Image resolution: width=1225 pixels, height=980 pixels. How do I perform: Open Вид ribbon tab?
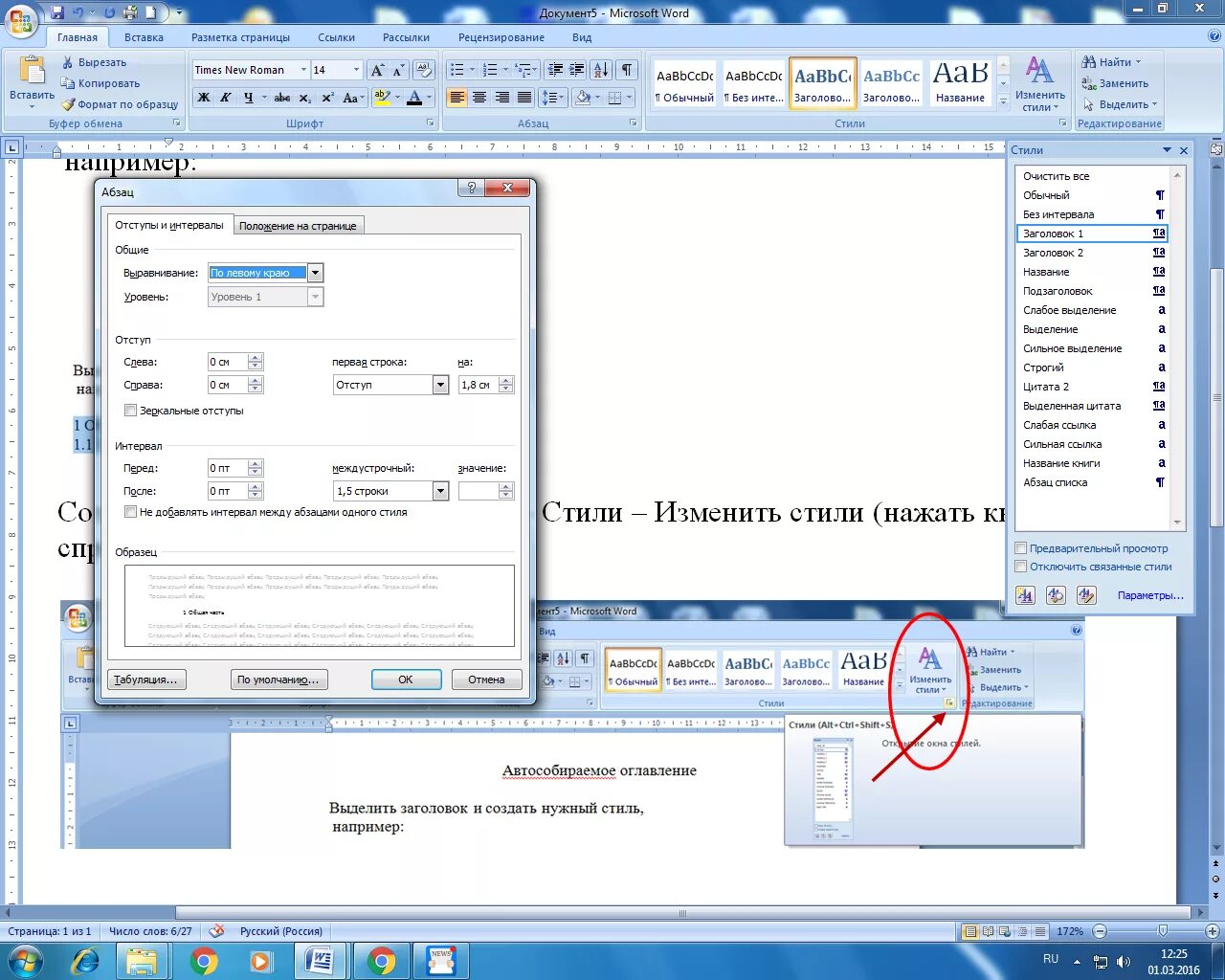click(582, 37)
